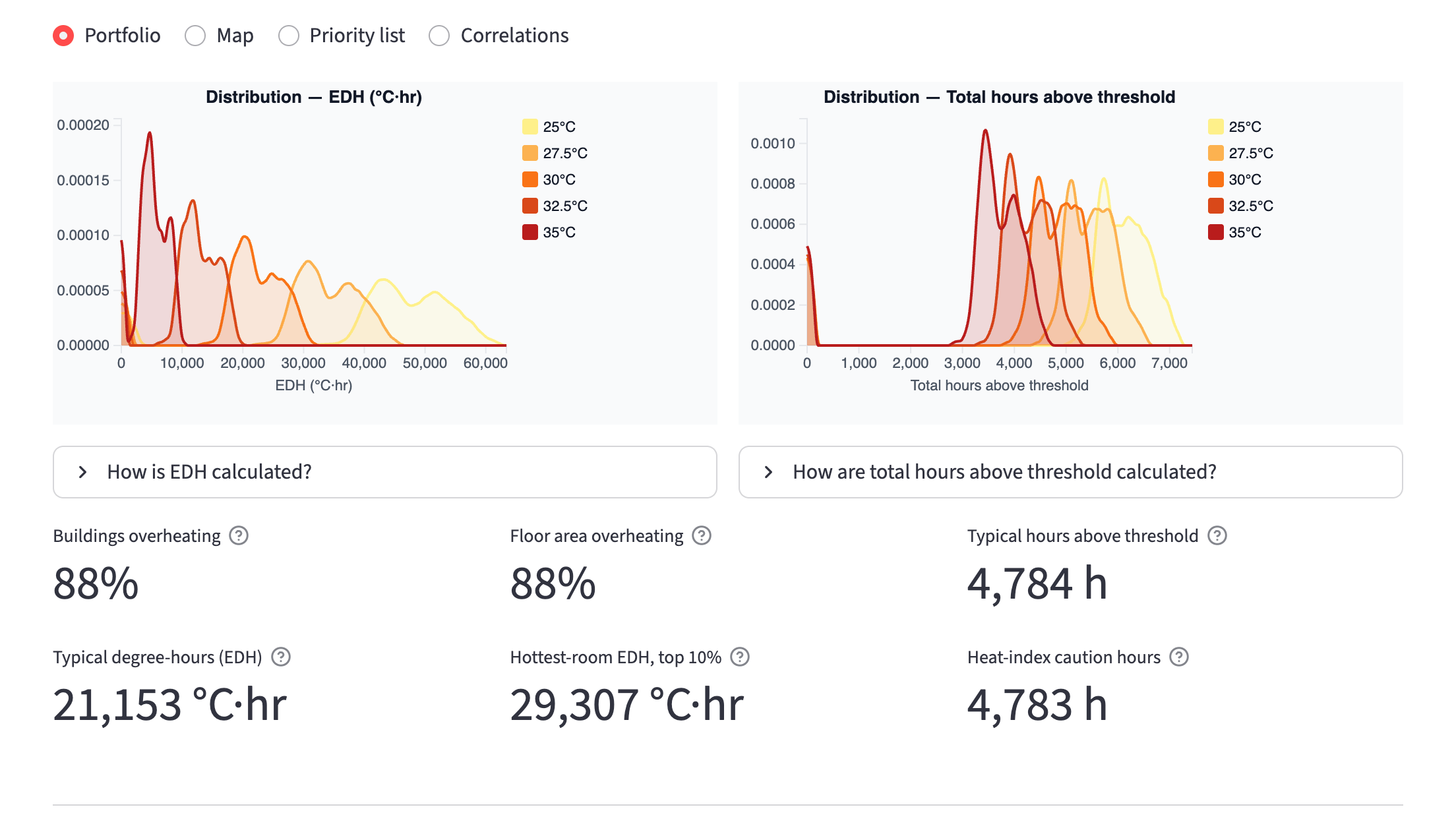This screenshot has width=1456, height=836.
Task: Toggle 30°C legend swatch in EDH chart
Action: (530, 179)
